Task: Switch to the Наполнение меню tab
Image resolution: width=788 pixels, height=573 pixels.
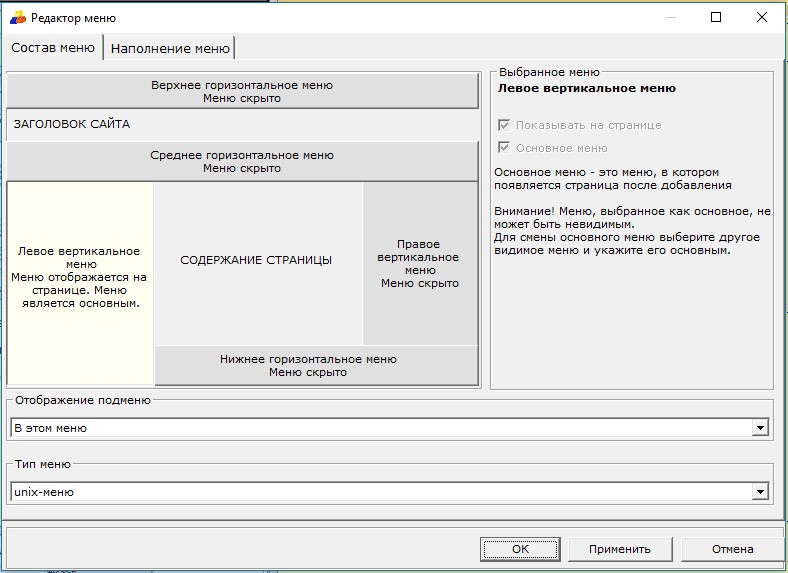Action: click(x=170, y=48)
